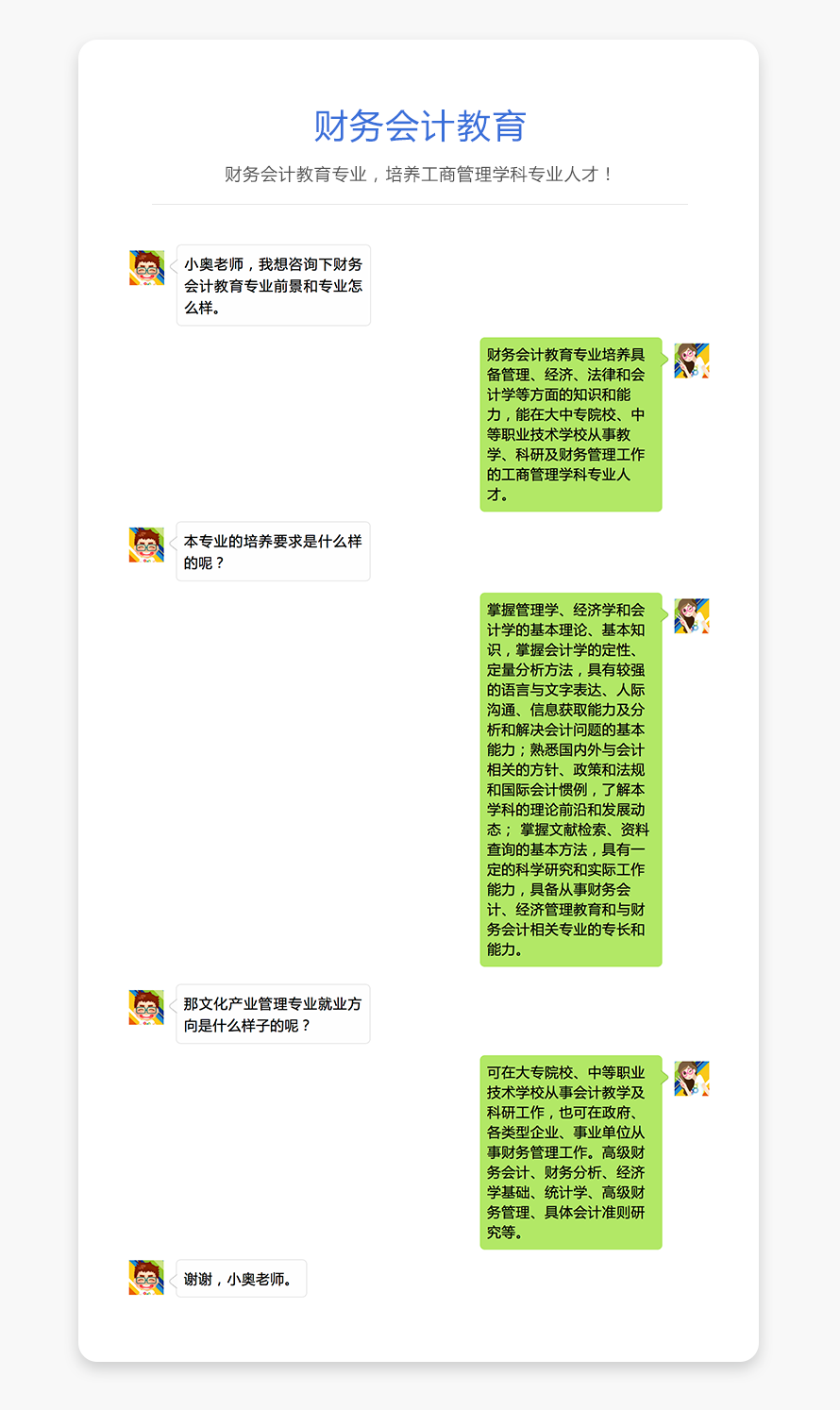The image size is (840, 1410).
Task: Select the long green bubble starting "掌握管理学、经济学"
Action: click(571, 780)
